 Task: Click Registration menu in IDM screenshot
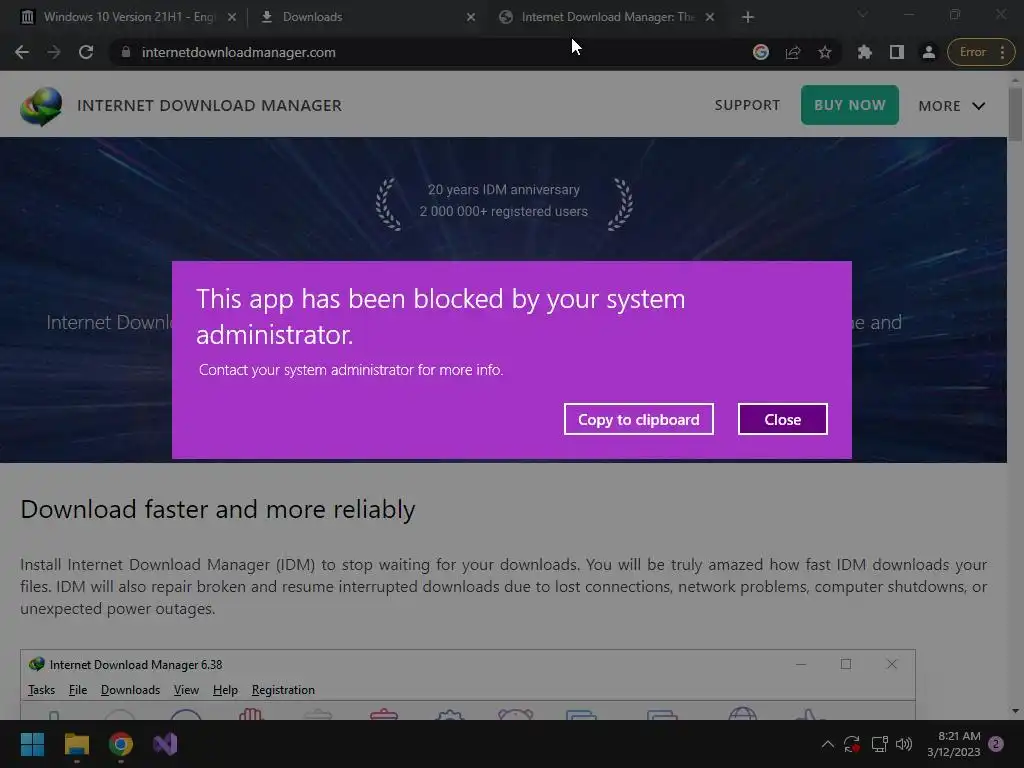[x=283, y=690]
